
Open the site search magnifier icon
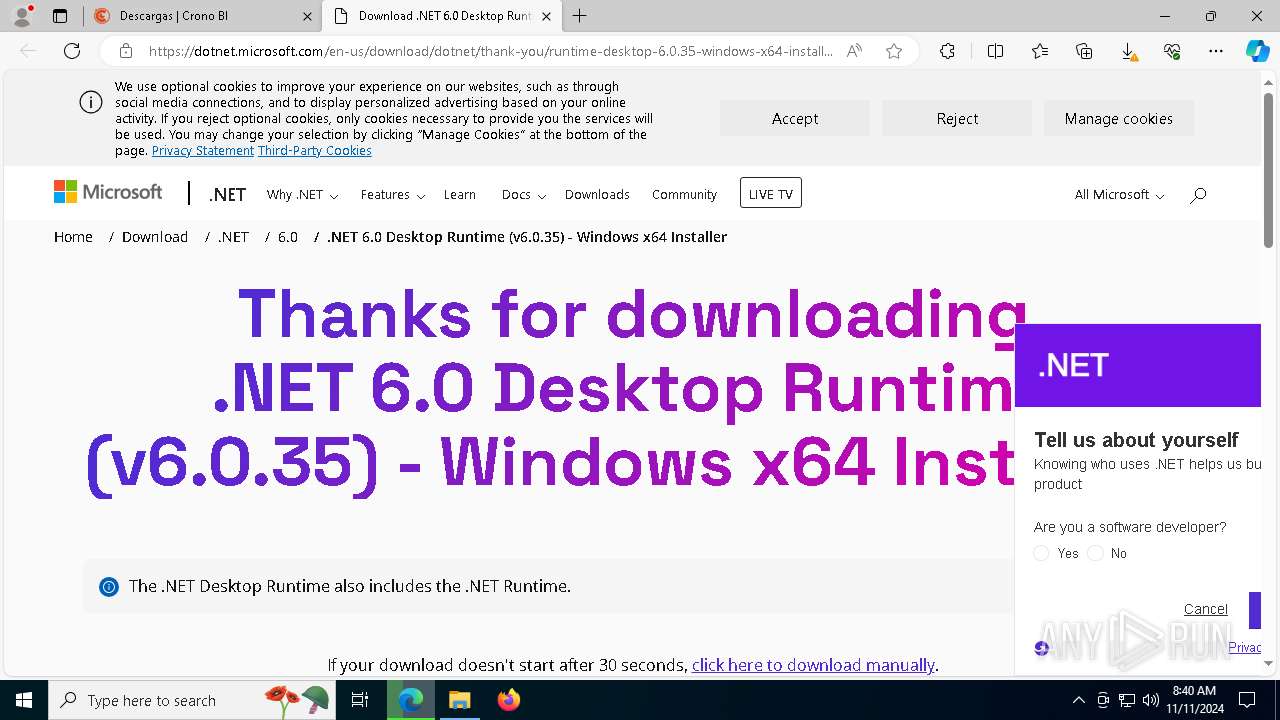(x=1198, y=195)
